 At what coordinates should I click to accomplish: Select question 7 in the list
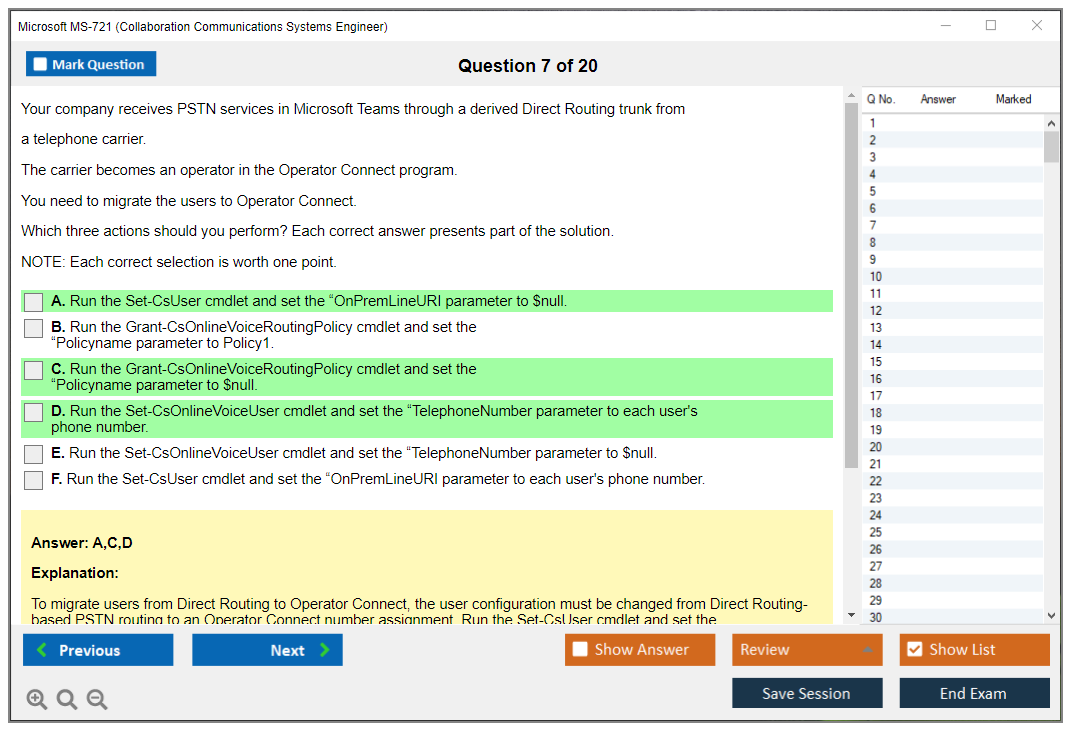(x=953, y=226)
